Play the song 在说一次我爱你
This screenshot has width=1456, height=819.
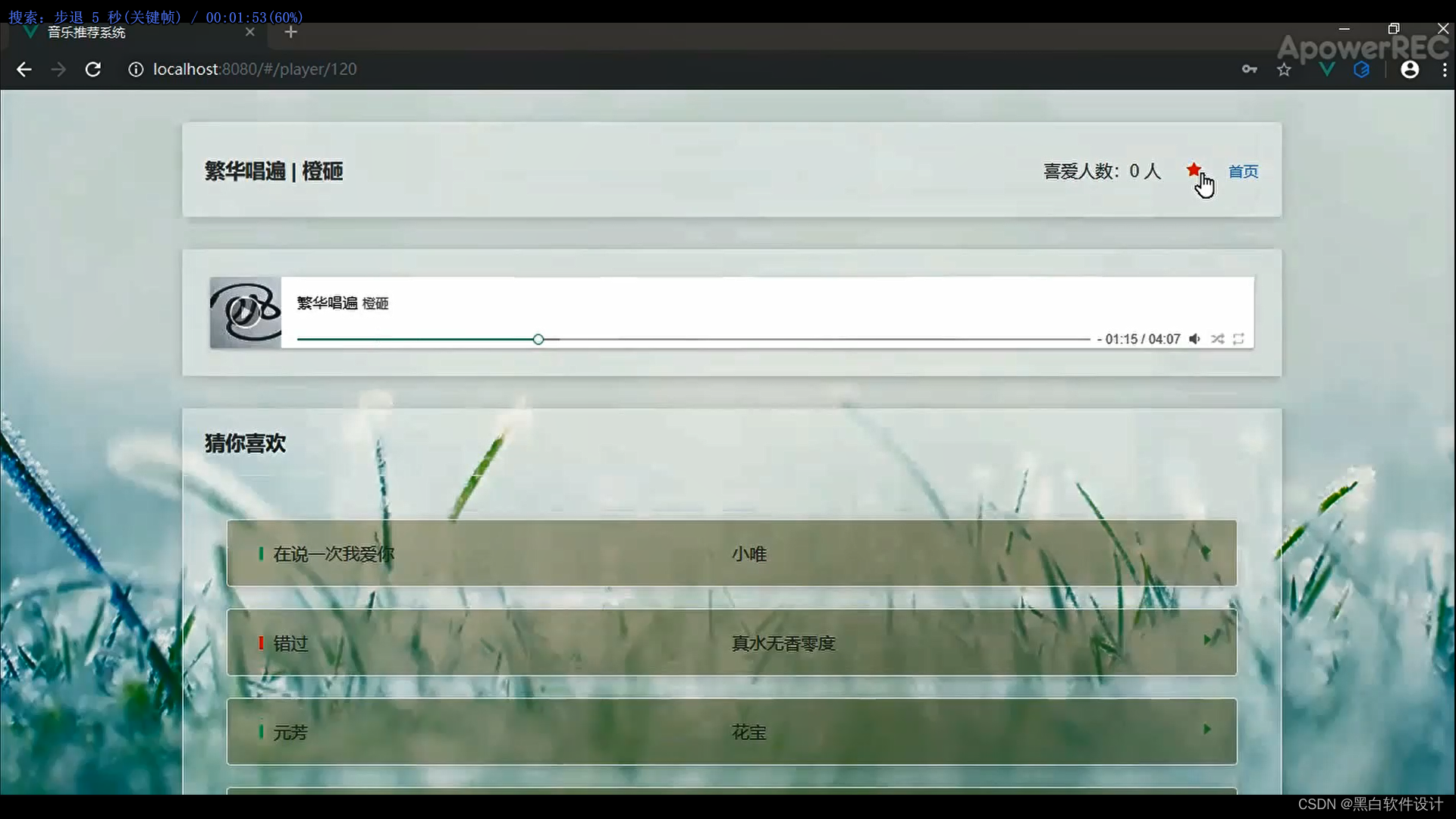point(334,554)
